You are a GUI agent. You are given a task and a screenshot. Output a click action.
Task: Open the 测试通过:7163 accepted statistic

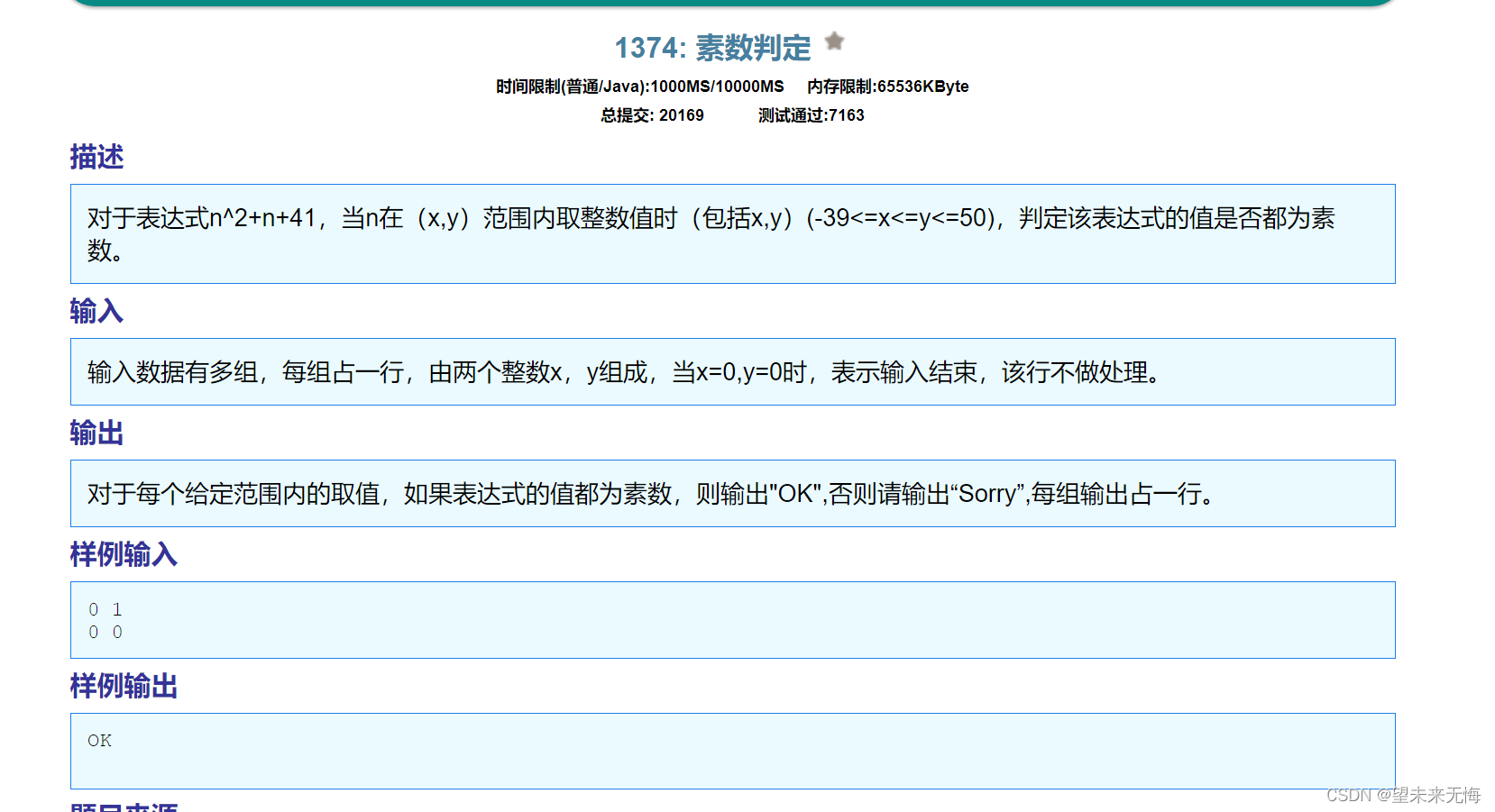point(810,115)
